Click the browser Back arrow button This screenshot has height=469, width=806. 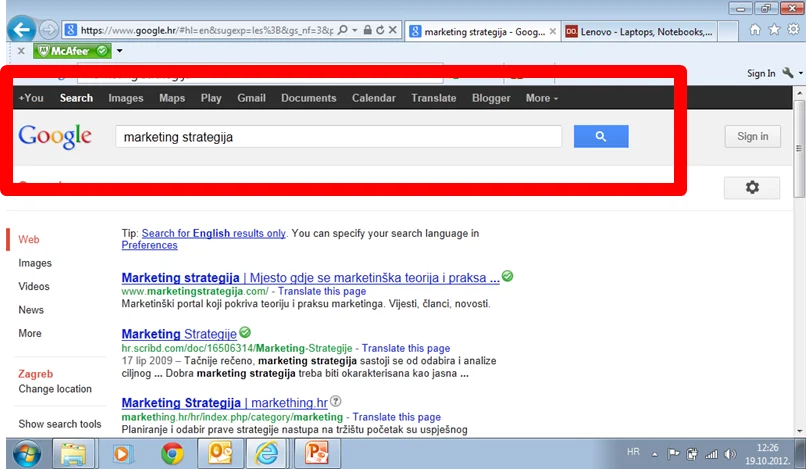pyautogui.click(x=22, y=30)
